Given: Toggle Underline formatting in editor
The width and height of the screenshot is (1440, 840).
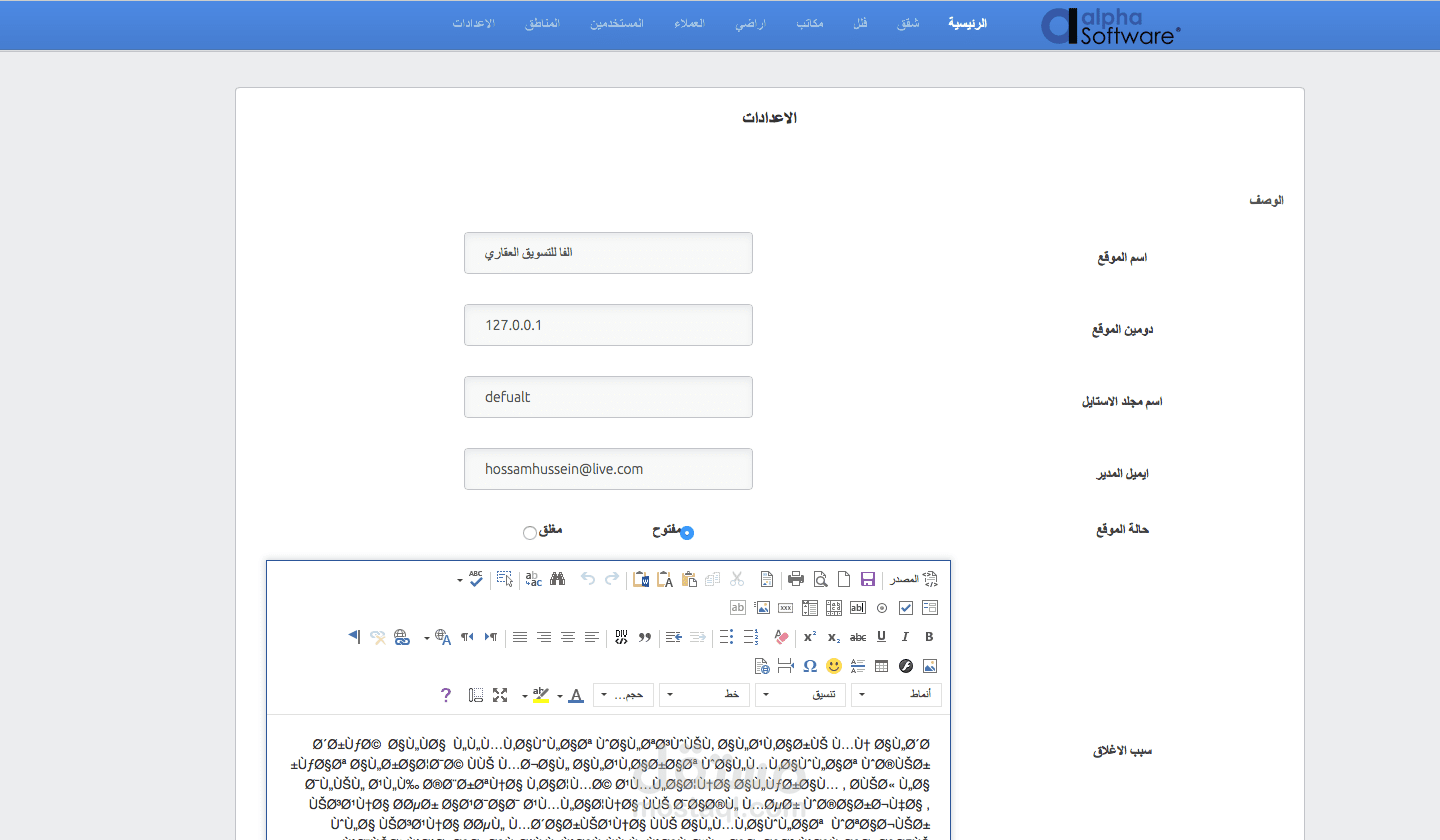Looking at the screenshot, I should (881, 636).
